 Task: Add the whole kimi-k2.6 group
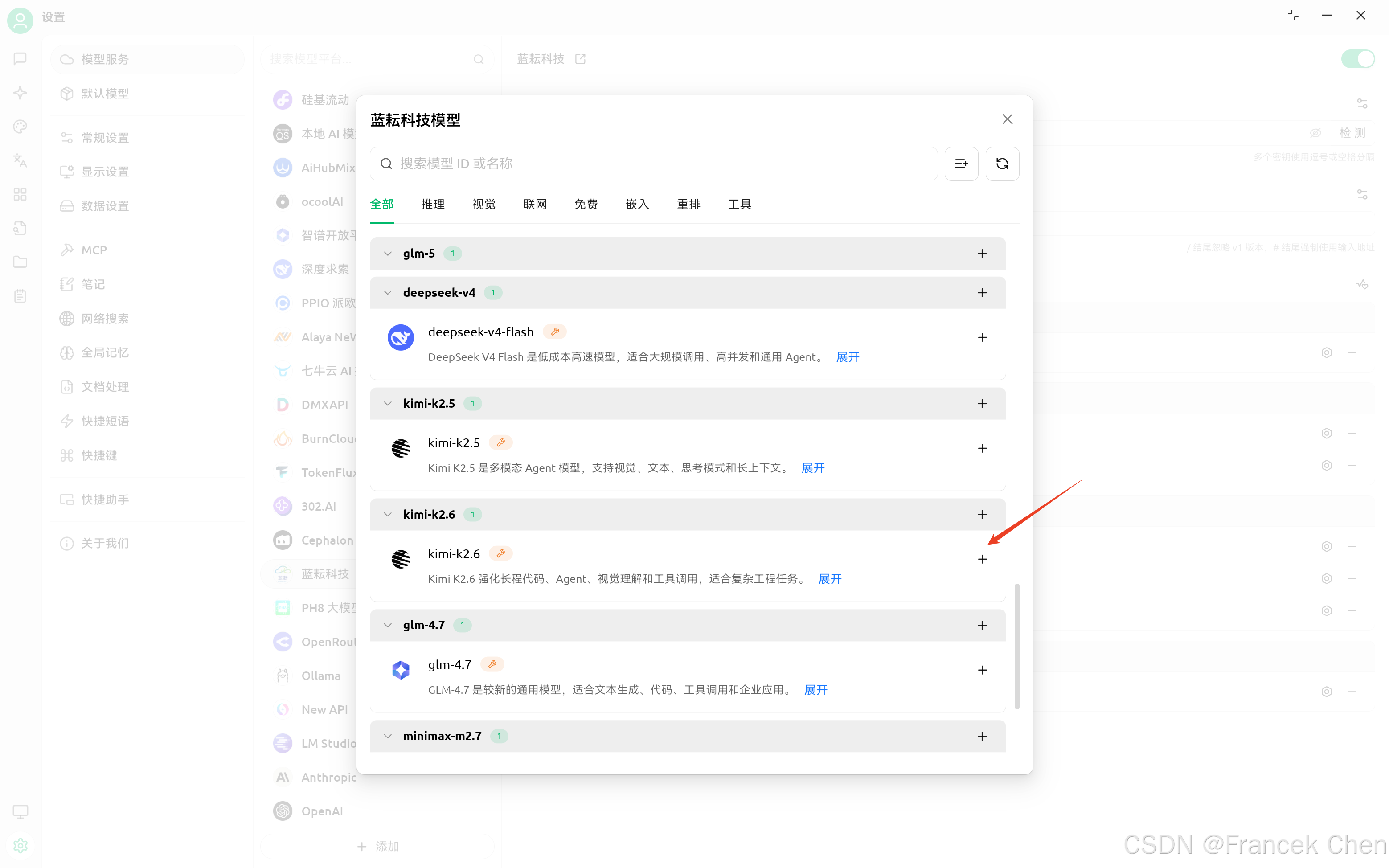click(x=982, y=514)
